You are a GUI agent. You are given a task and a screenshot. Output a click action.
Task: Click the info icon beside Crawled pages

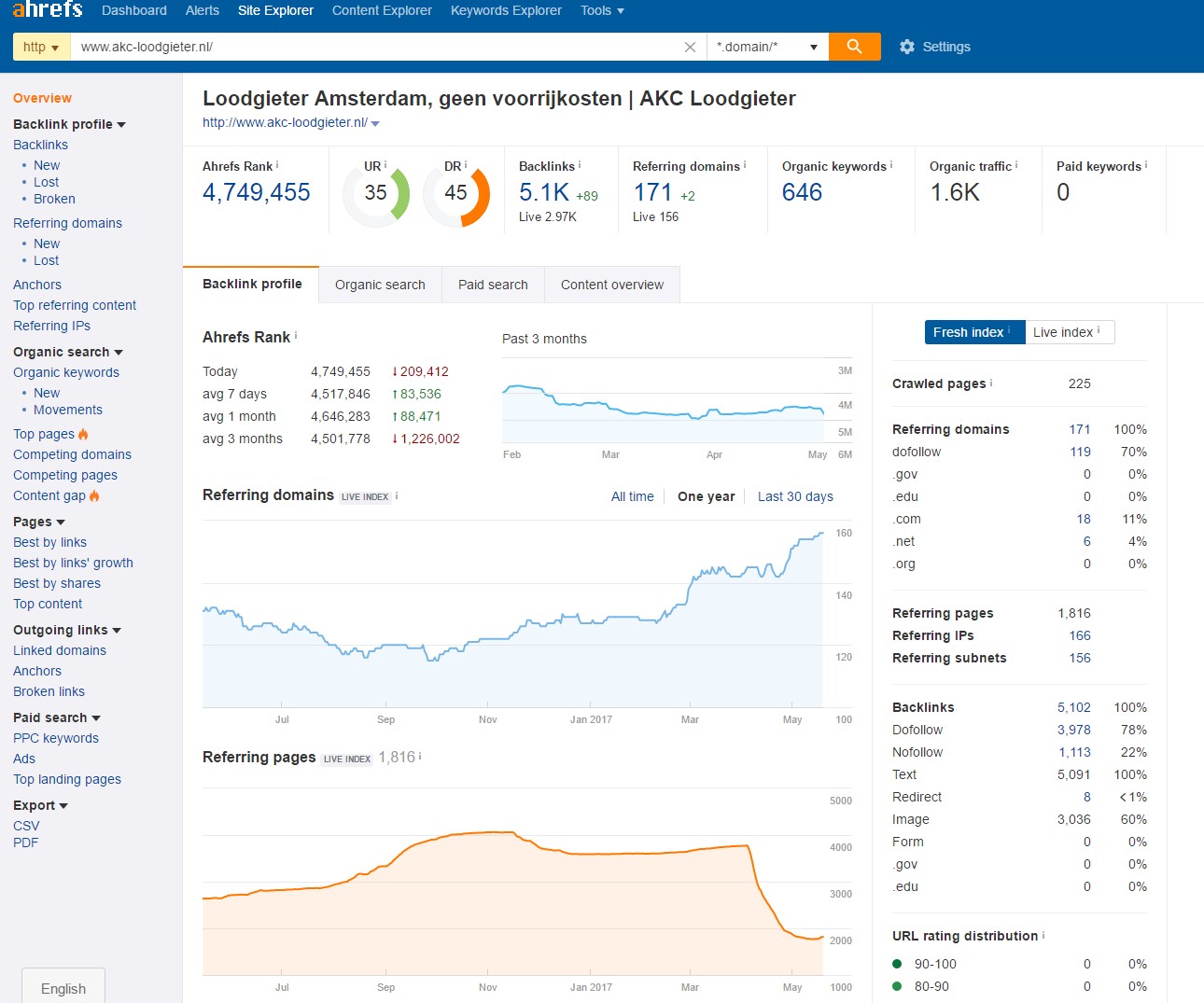click(x=991, y=383)
